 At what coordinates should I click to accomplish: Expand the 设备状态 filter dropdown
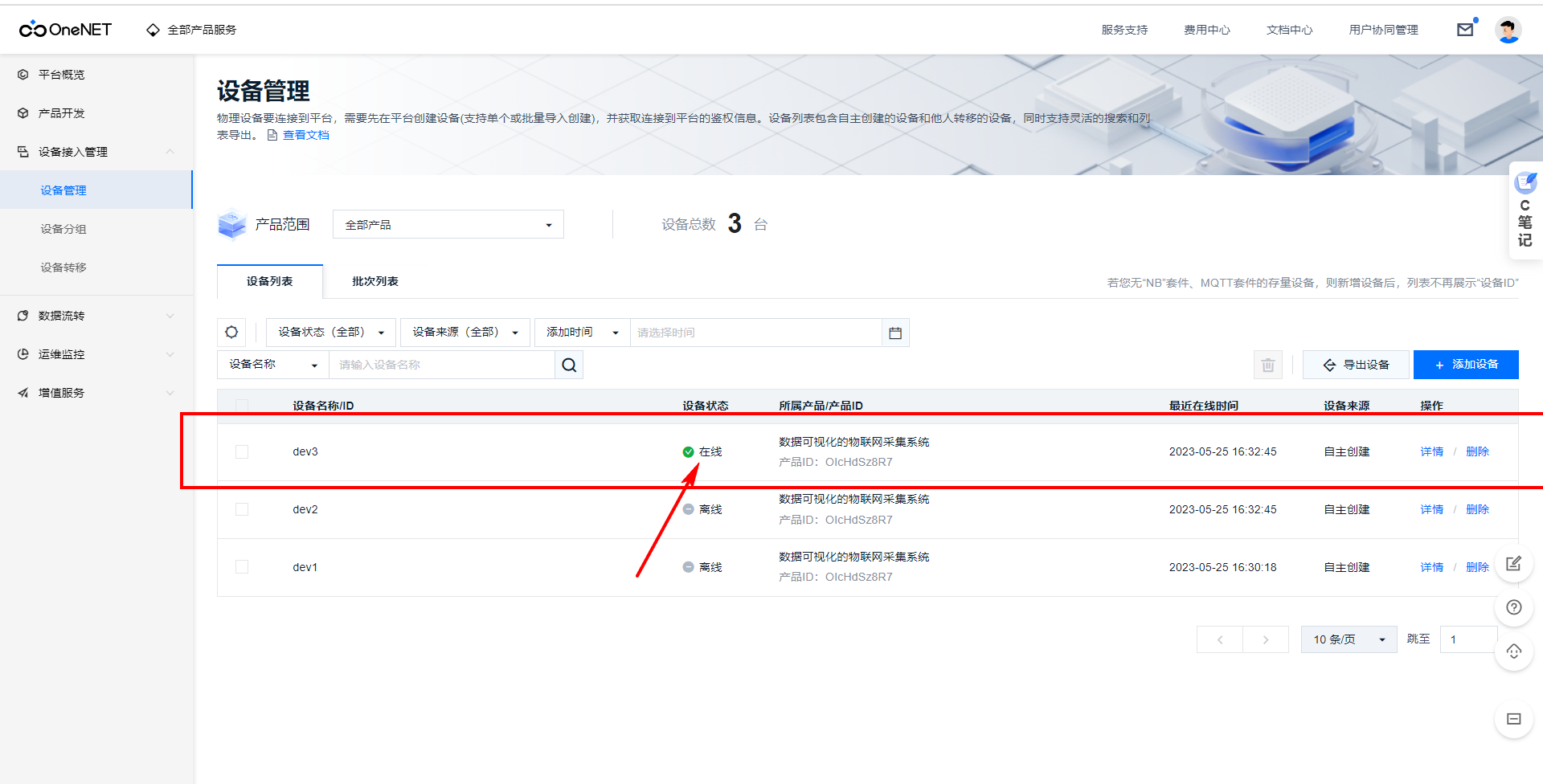pos(330,333)
